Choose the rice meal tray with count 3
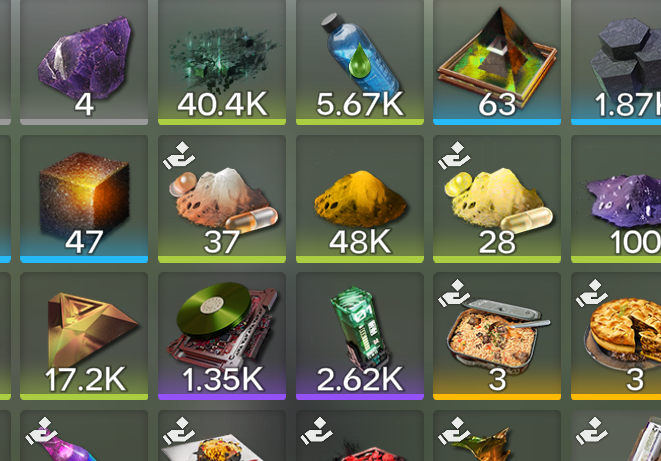Viewport: 661px width, 461px height. point(497,336)
